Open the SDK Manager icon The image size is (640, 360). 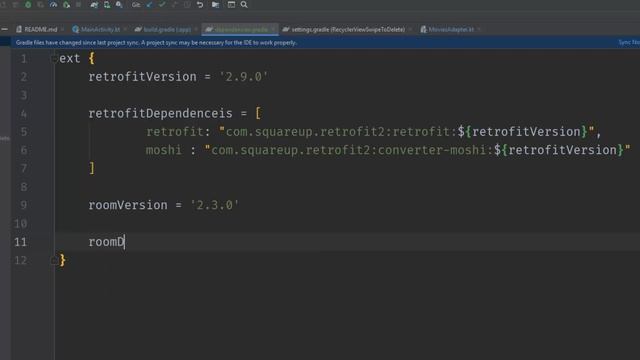119,4
